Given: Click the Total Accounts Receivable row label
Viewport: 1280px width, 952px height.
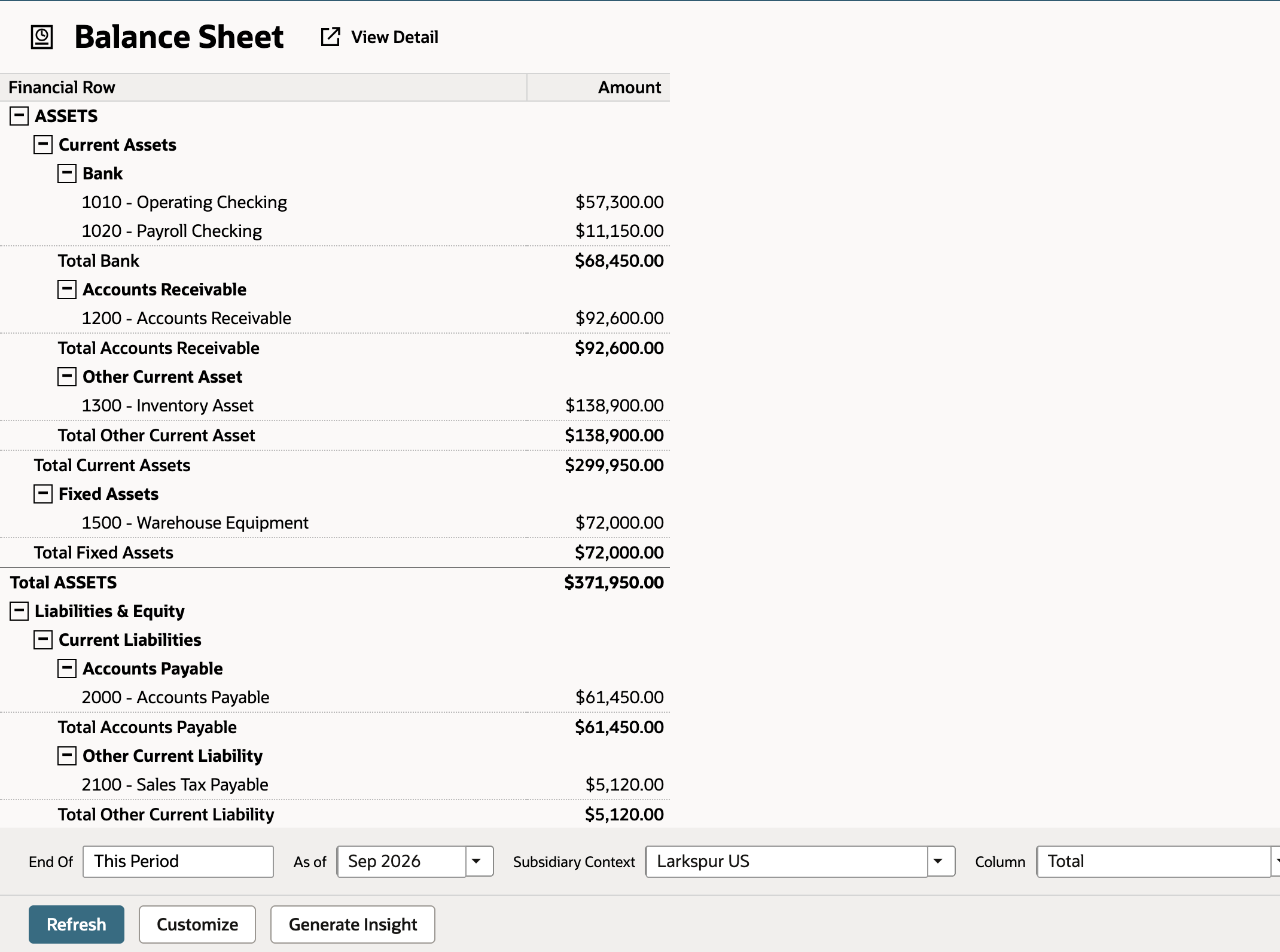Looking at the screenshot, I should click(159, 348).
